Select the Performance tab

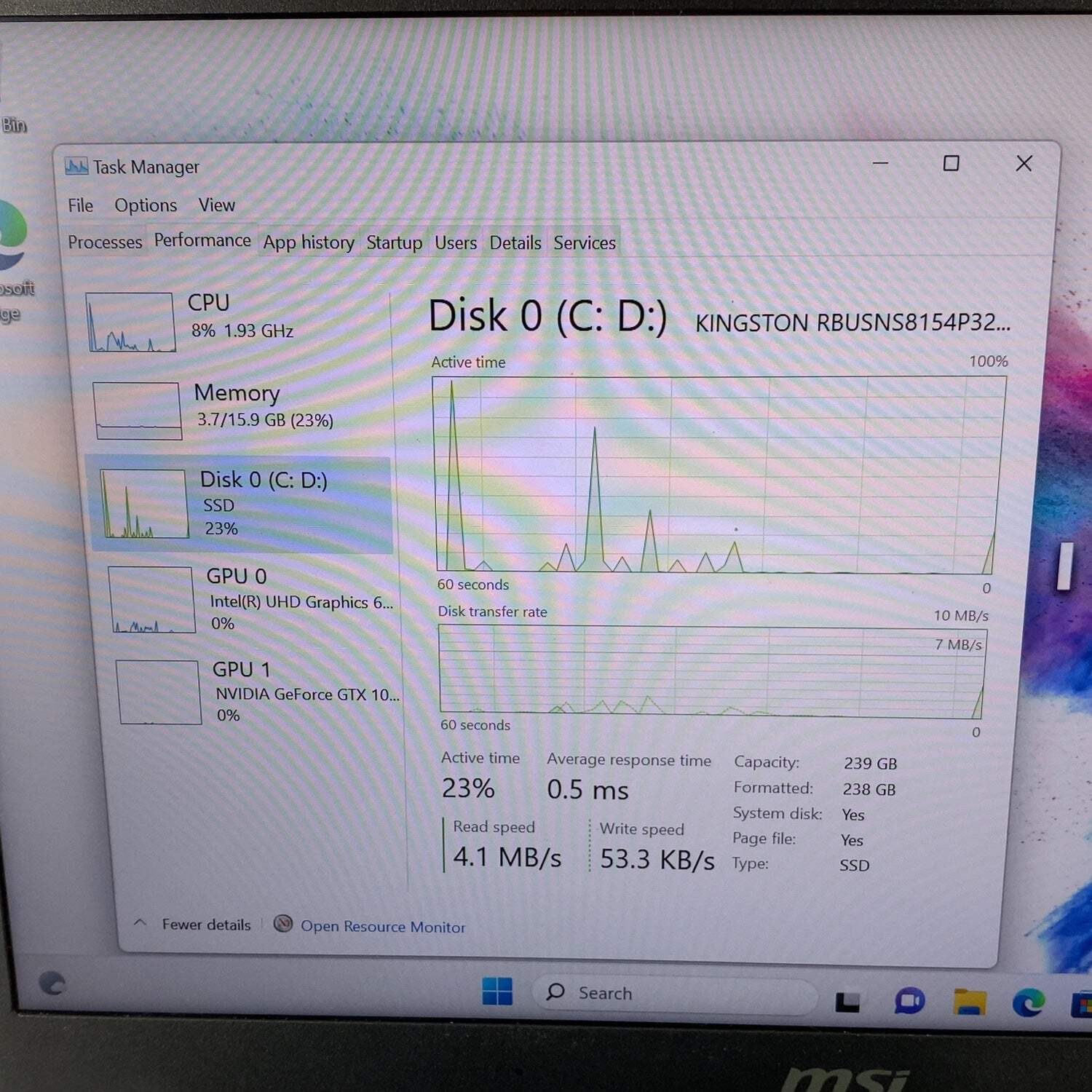pyautogui.click(x=202, y=240)
